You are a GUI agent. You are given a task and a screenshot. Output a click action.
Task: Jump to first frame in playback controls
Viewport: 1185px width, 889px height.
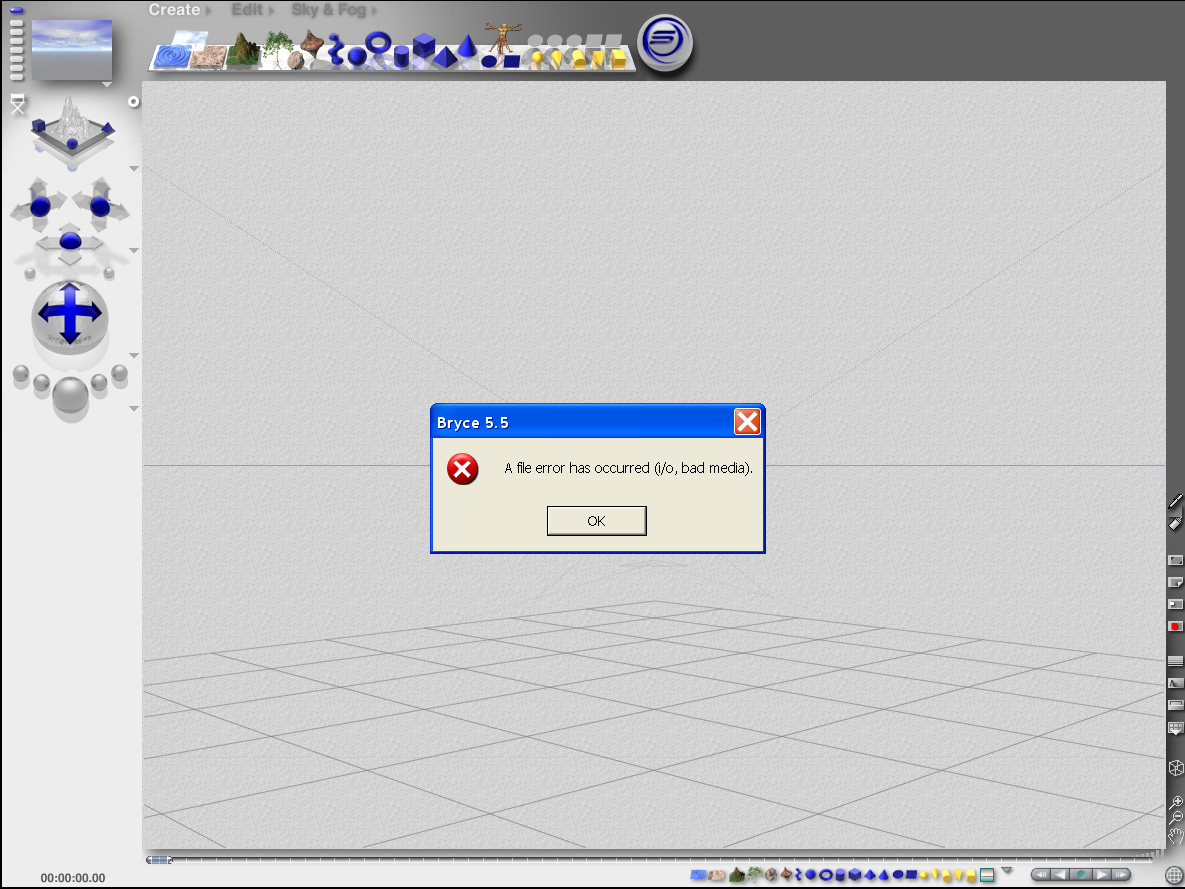point(1041,875)
